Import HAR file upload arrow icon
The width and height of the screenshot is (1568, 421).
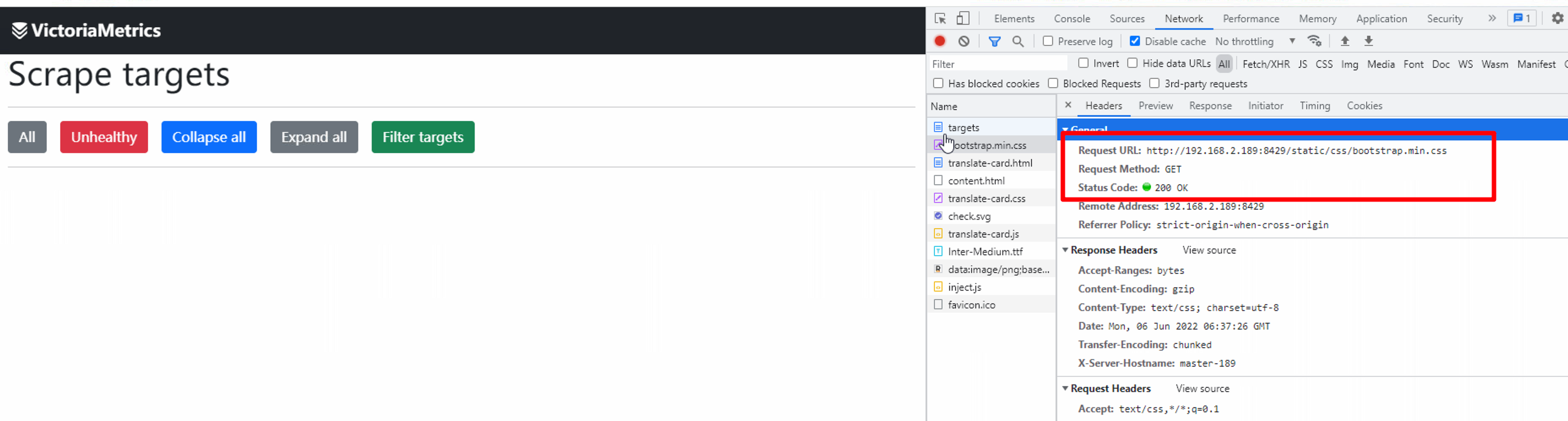click(1345, 41)
